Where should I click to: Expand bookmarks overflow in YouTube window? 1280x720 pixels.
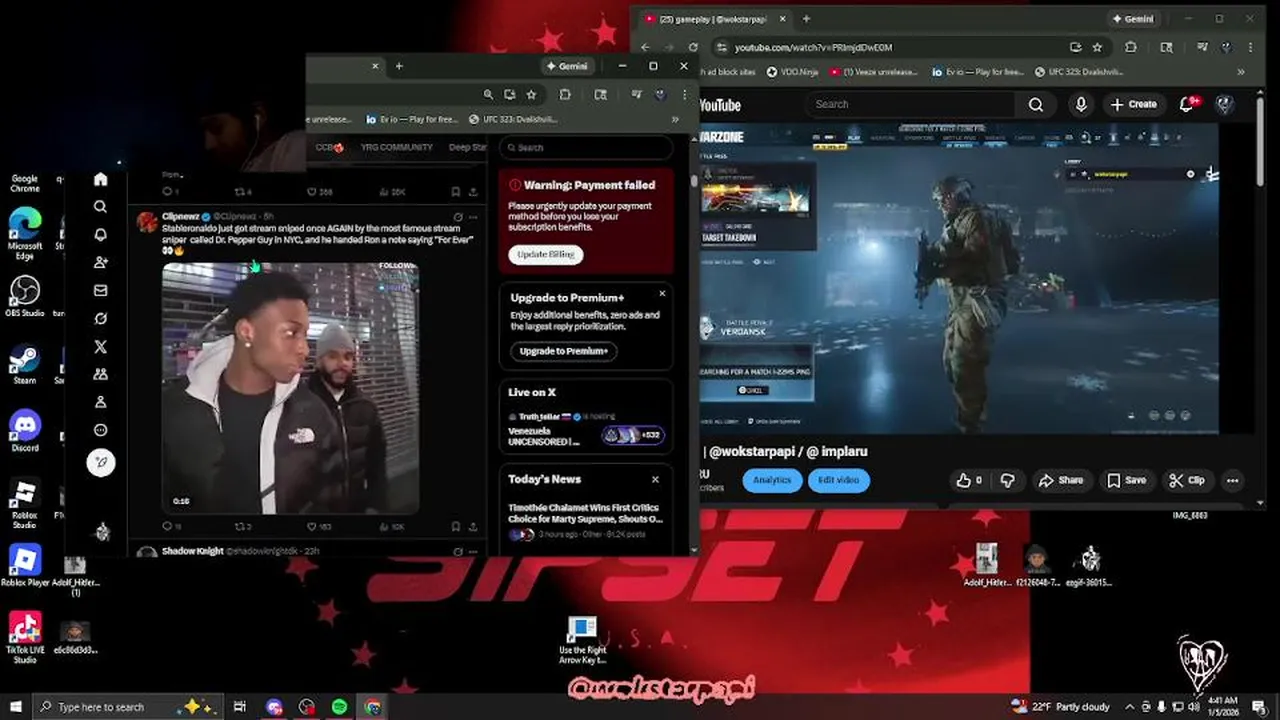(1241, 72)
